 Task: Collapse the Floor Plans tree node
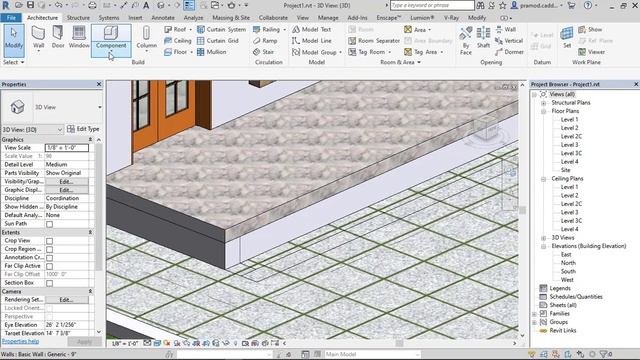click(544, 111)
